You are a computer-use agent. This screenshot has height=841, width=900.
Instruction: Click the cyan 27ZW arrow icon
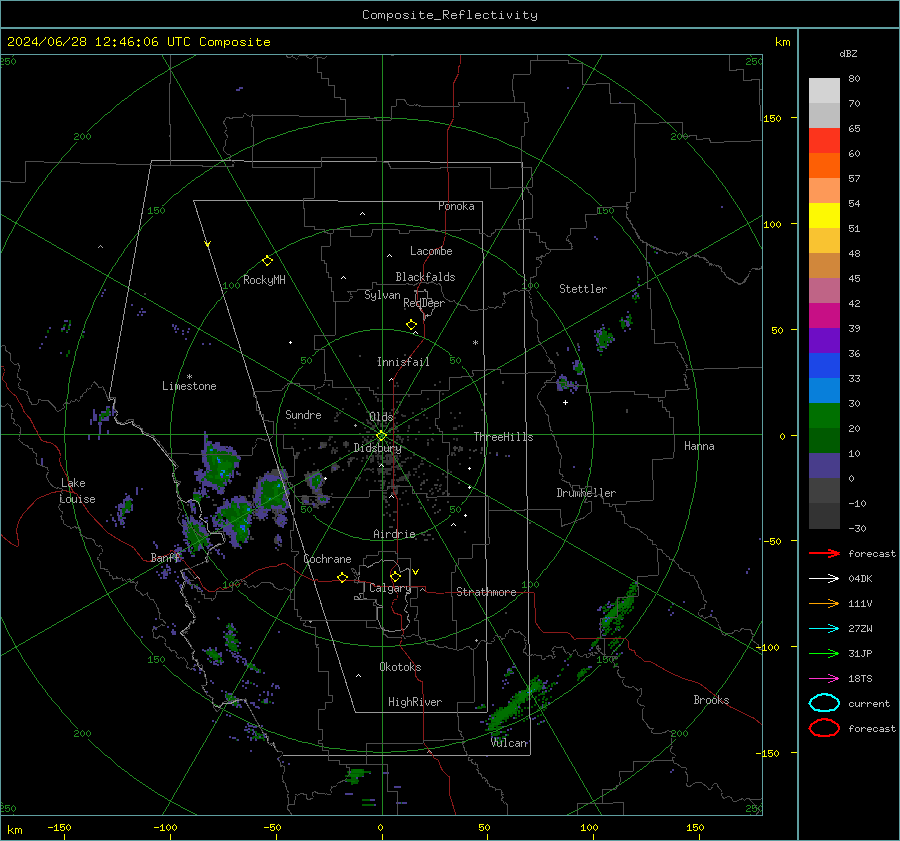click(x=824, y=629)
